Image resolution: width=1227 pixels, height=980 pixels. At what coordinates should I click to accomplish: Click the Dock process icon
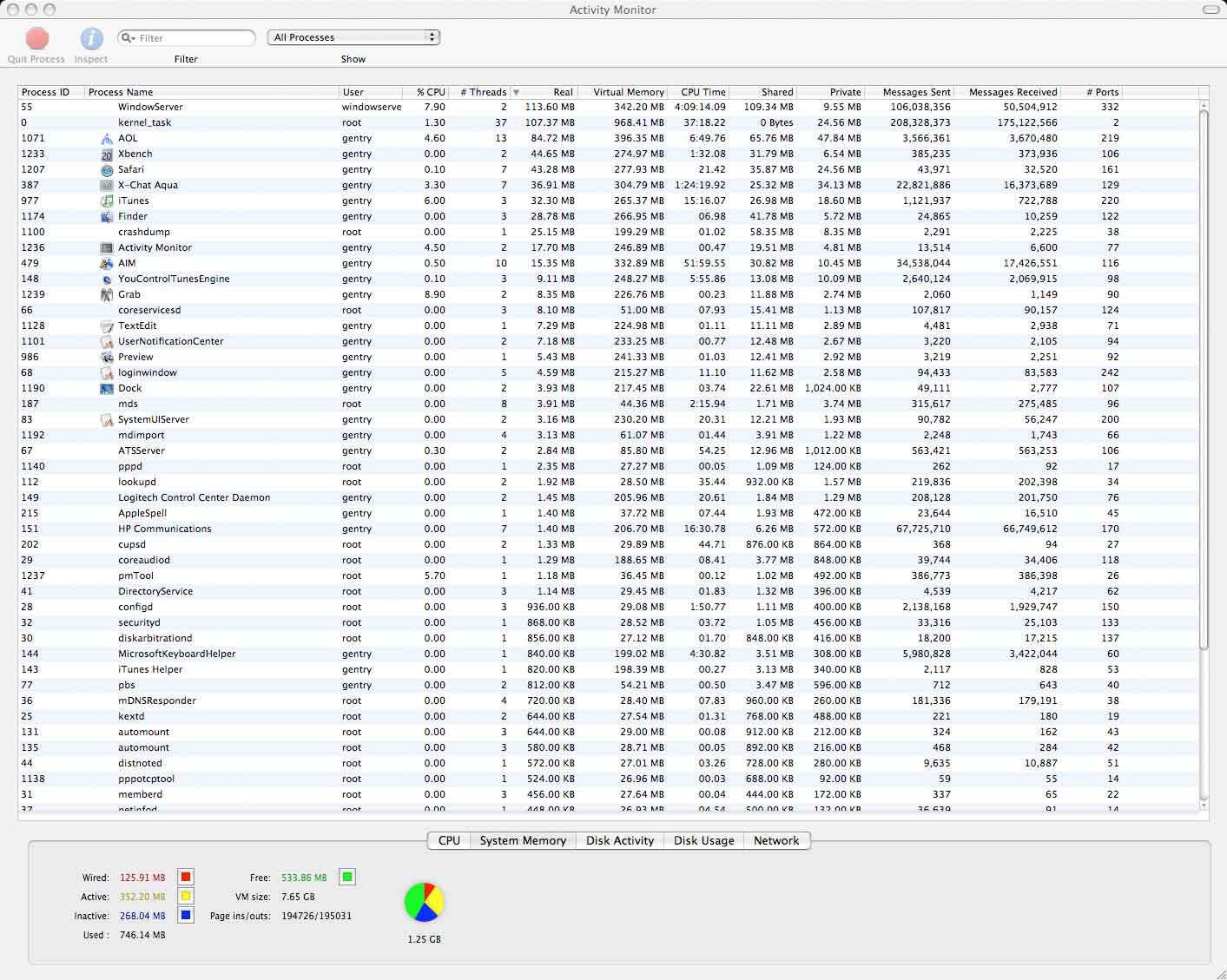point(107,389)
